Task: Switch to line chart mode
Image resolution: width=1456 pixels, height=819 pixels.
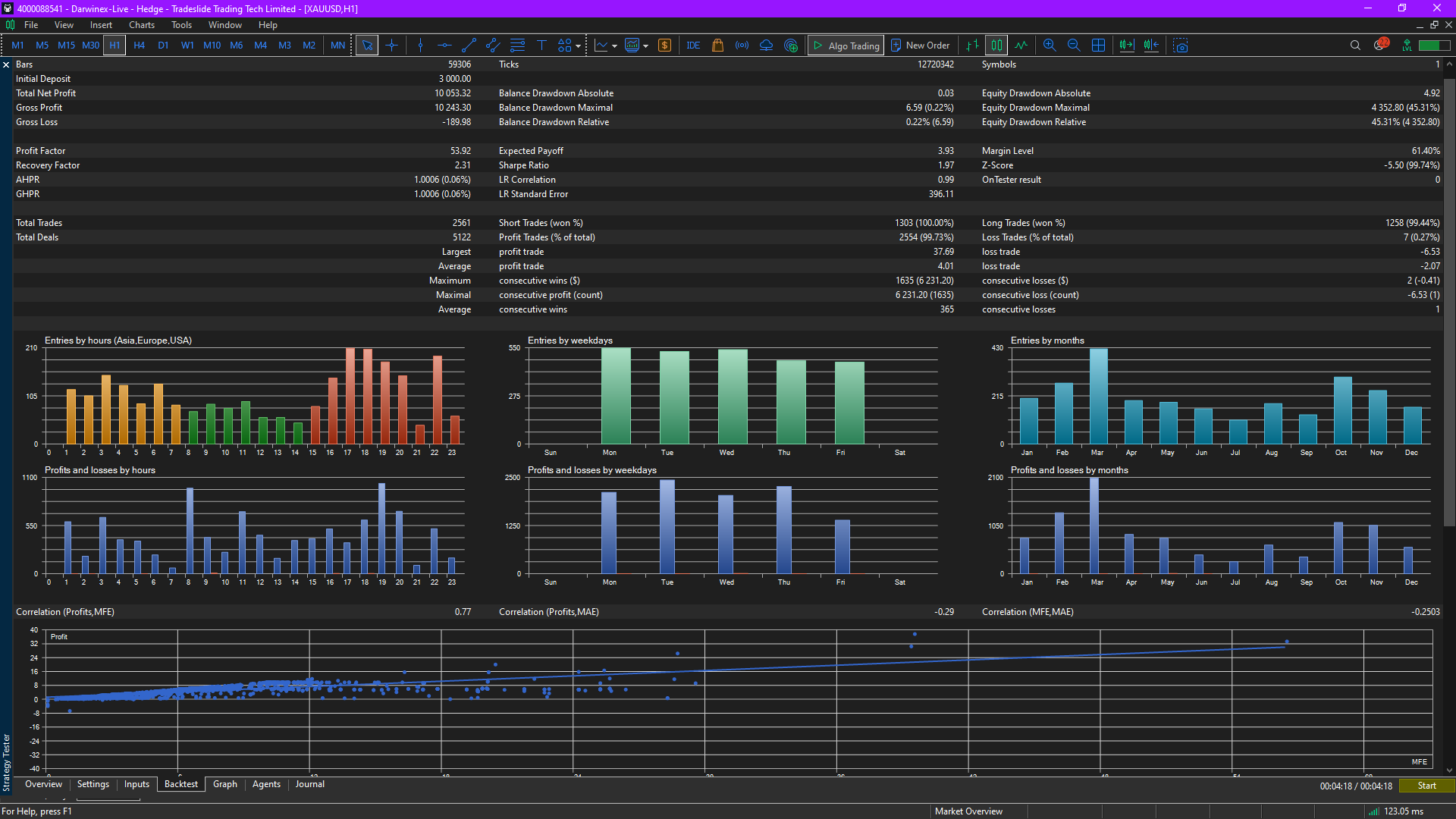Action: [1021, 45]
